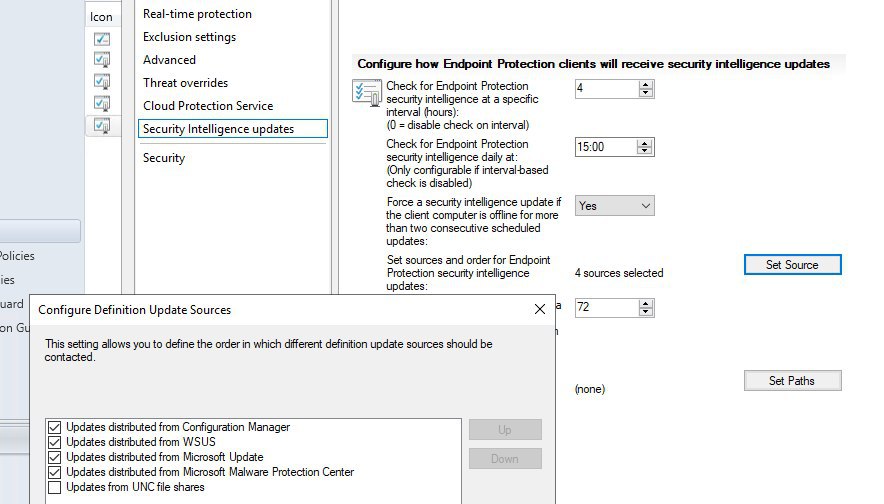The image size is (884, 504).
Task: Toggle Microsoft Malware Protection Center updates checkbox
Action: (54, 472)
